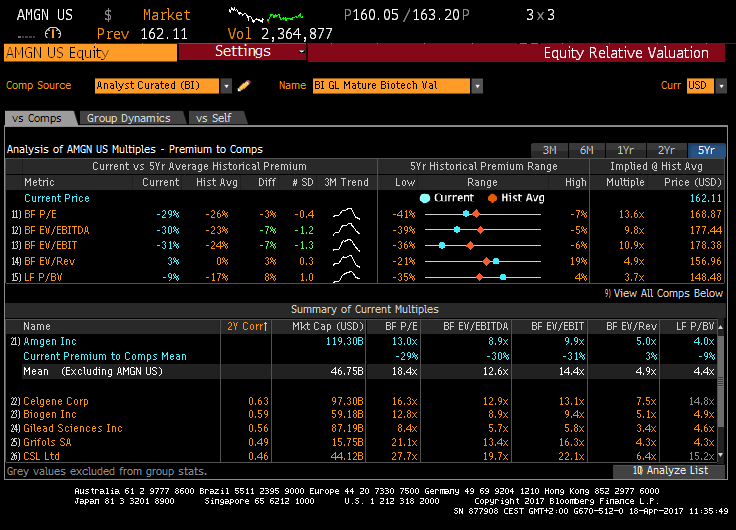Click the Analyze List button
Screen dimensions: 736x530
[x=669, y=471]
